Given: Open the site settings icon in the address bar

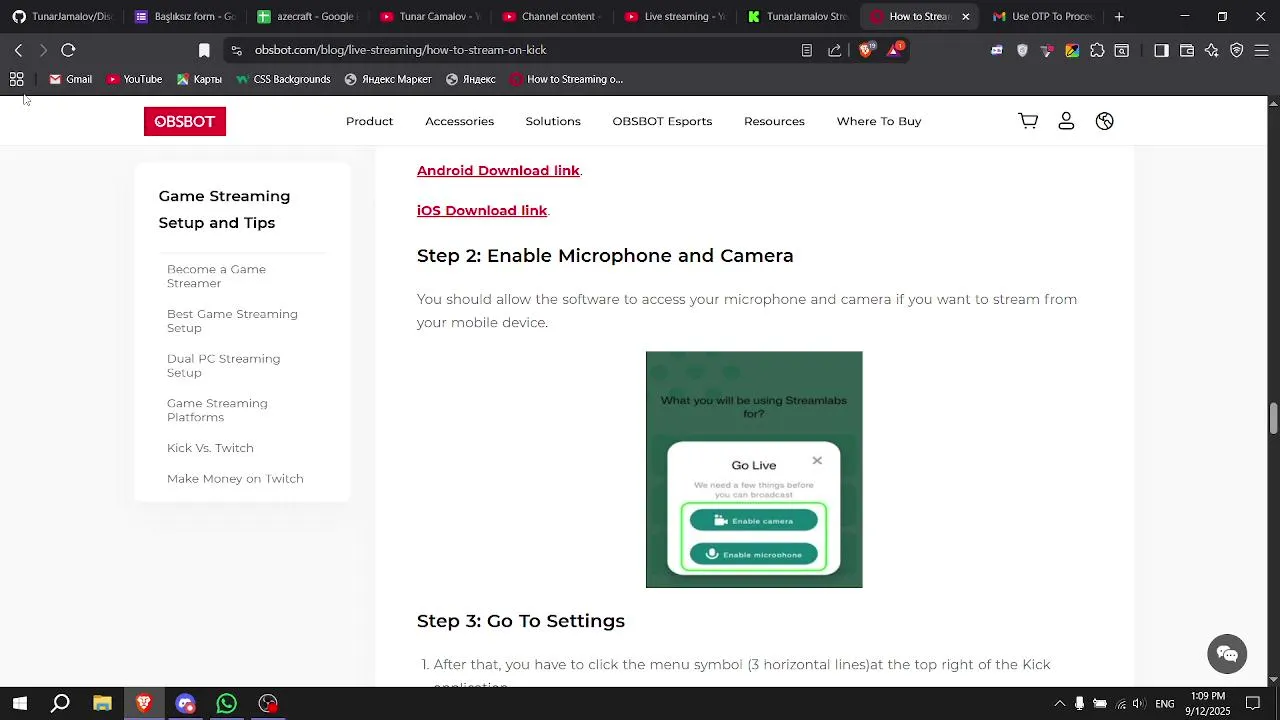Looking at the screenshot, I should pyautogui.click(x=235, y=50).
